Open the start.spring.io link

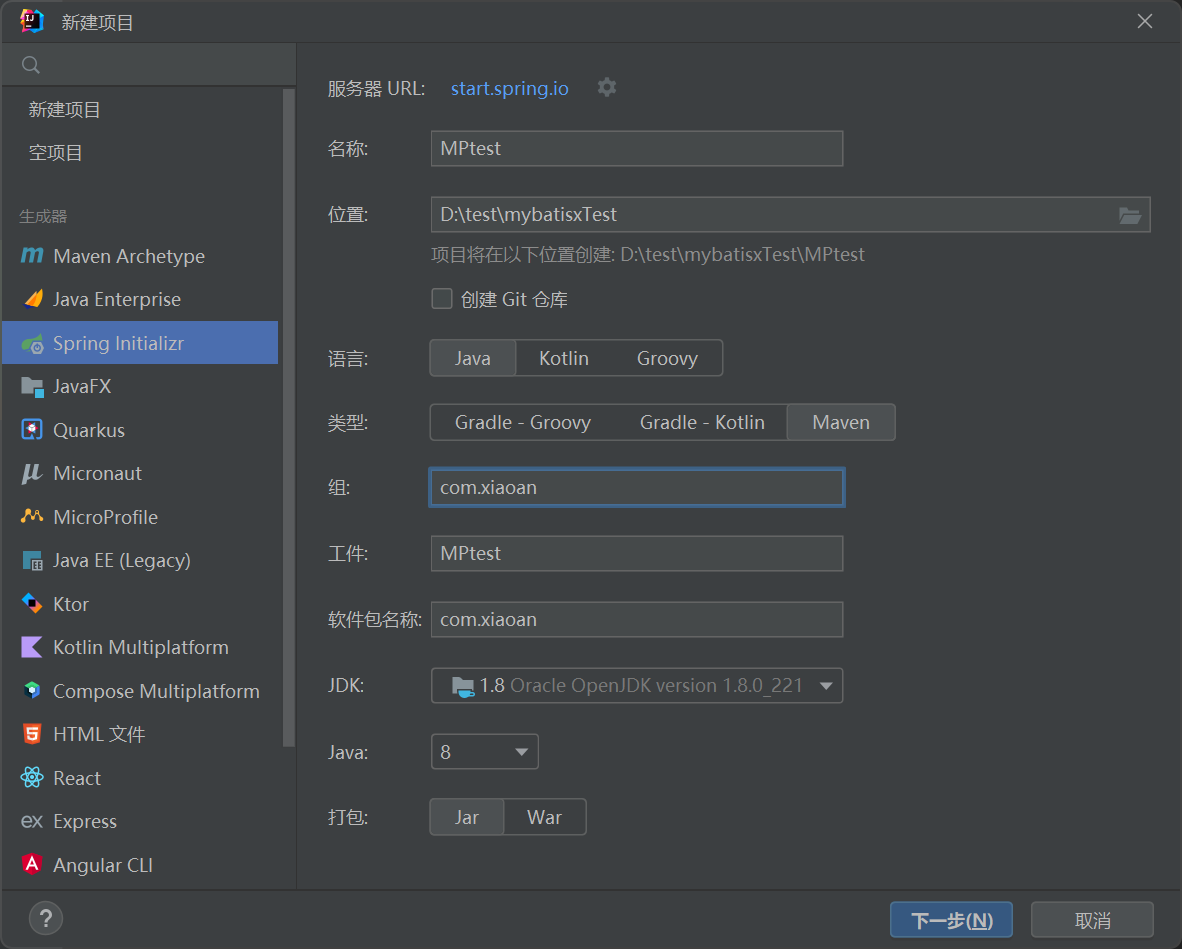point(509,87)
